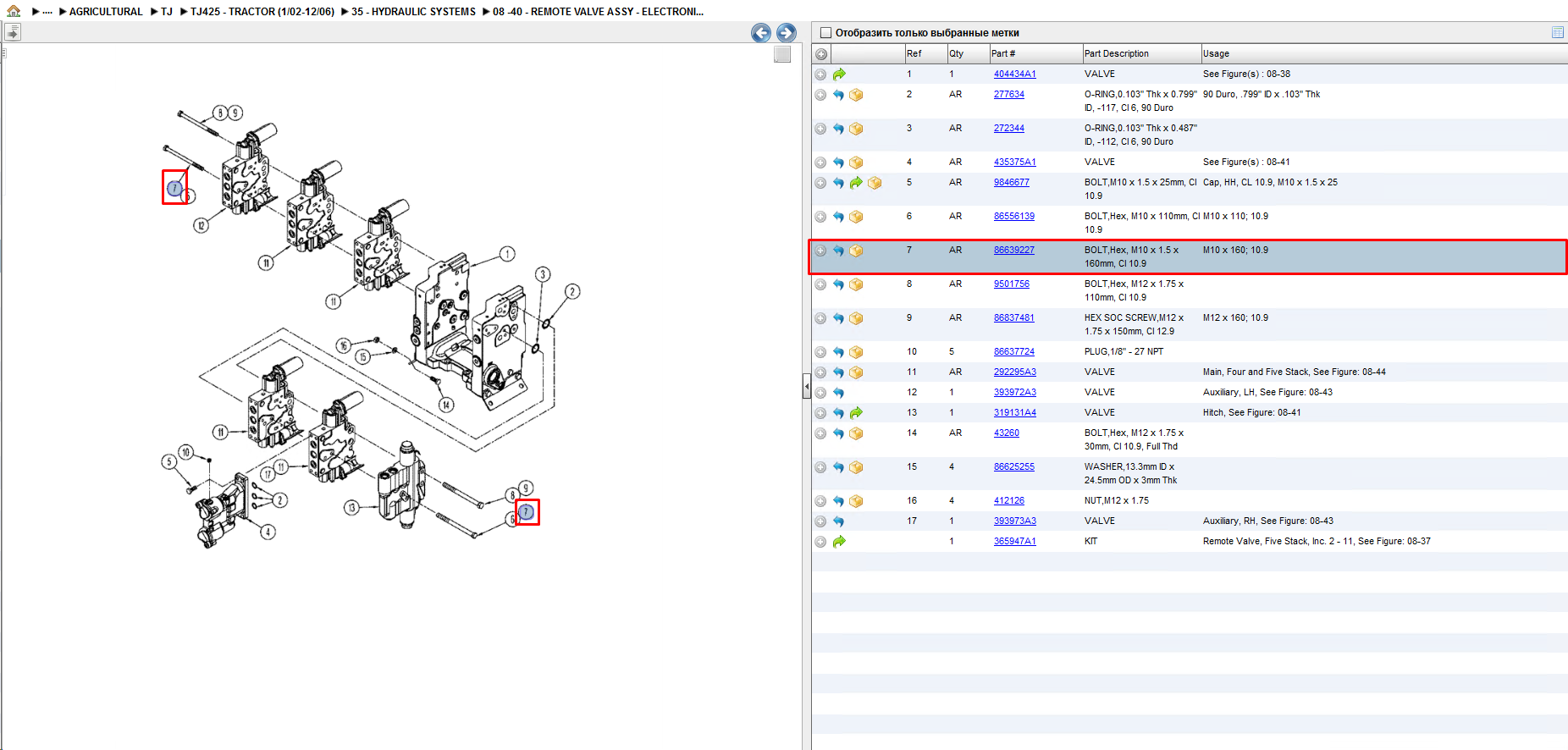Click the yellow box icon for part 43260
The image size is (1568, 750).
[856, 433]
